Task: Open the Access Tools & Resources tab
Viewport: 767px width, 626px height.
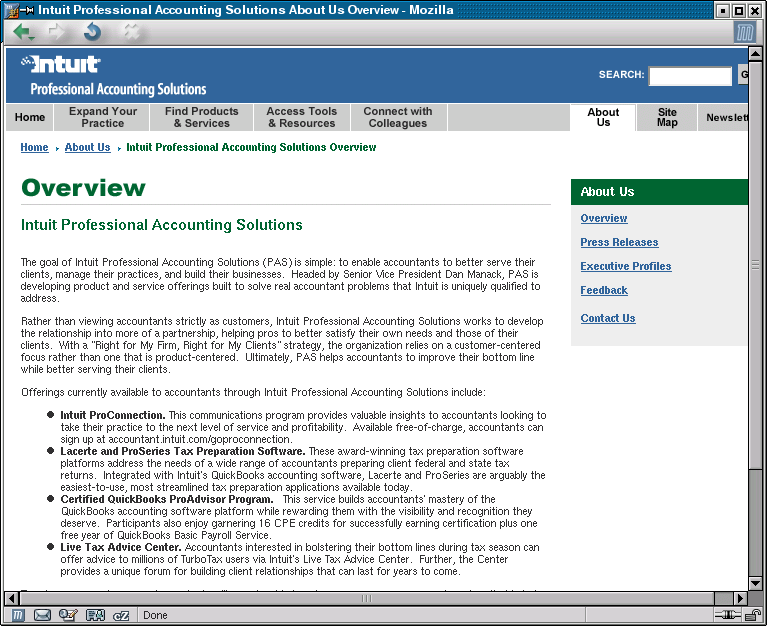Action: tap(302, 117)
